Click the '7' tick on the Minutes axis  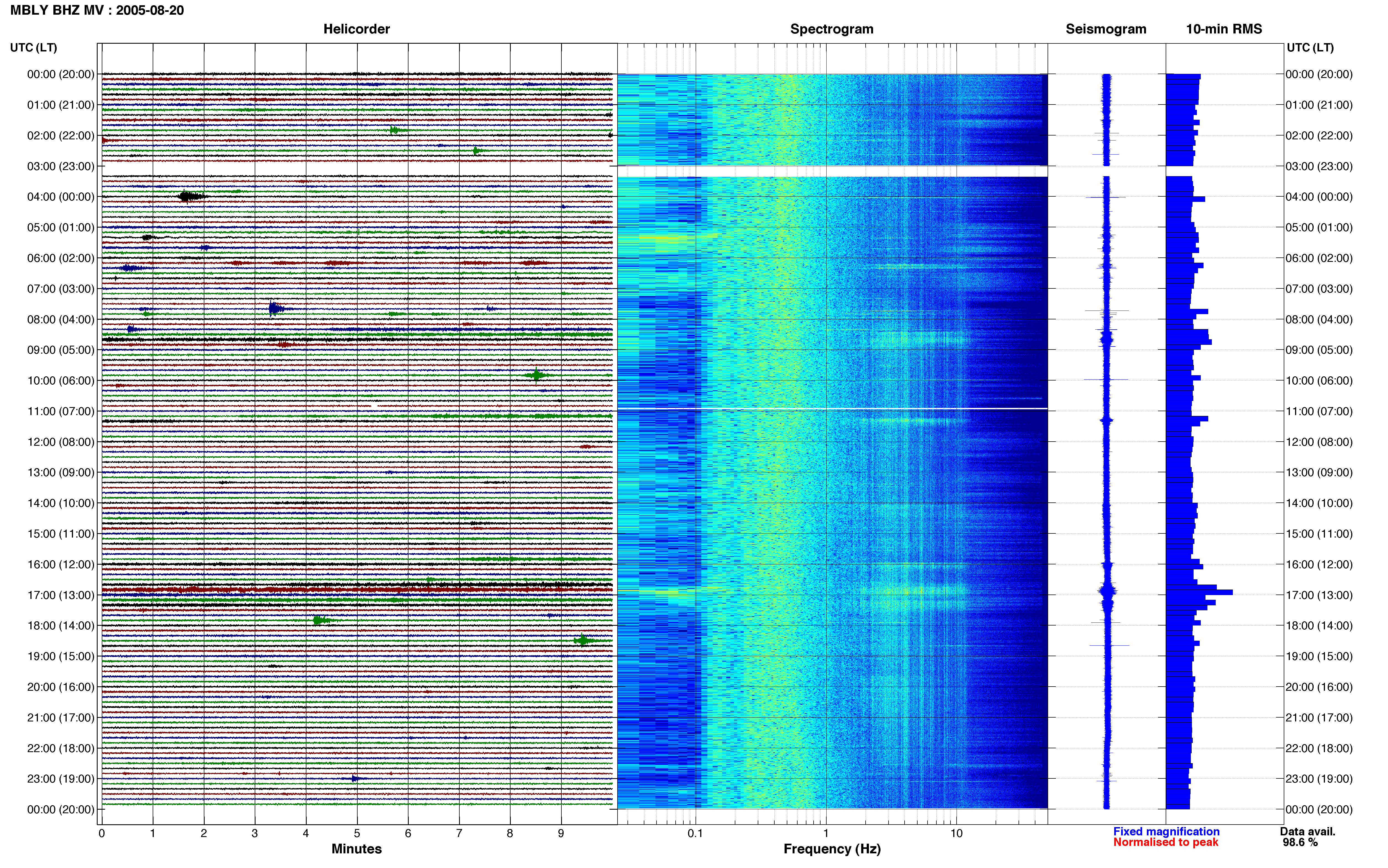pyautogui.click(x=459, y=833)
